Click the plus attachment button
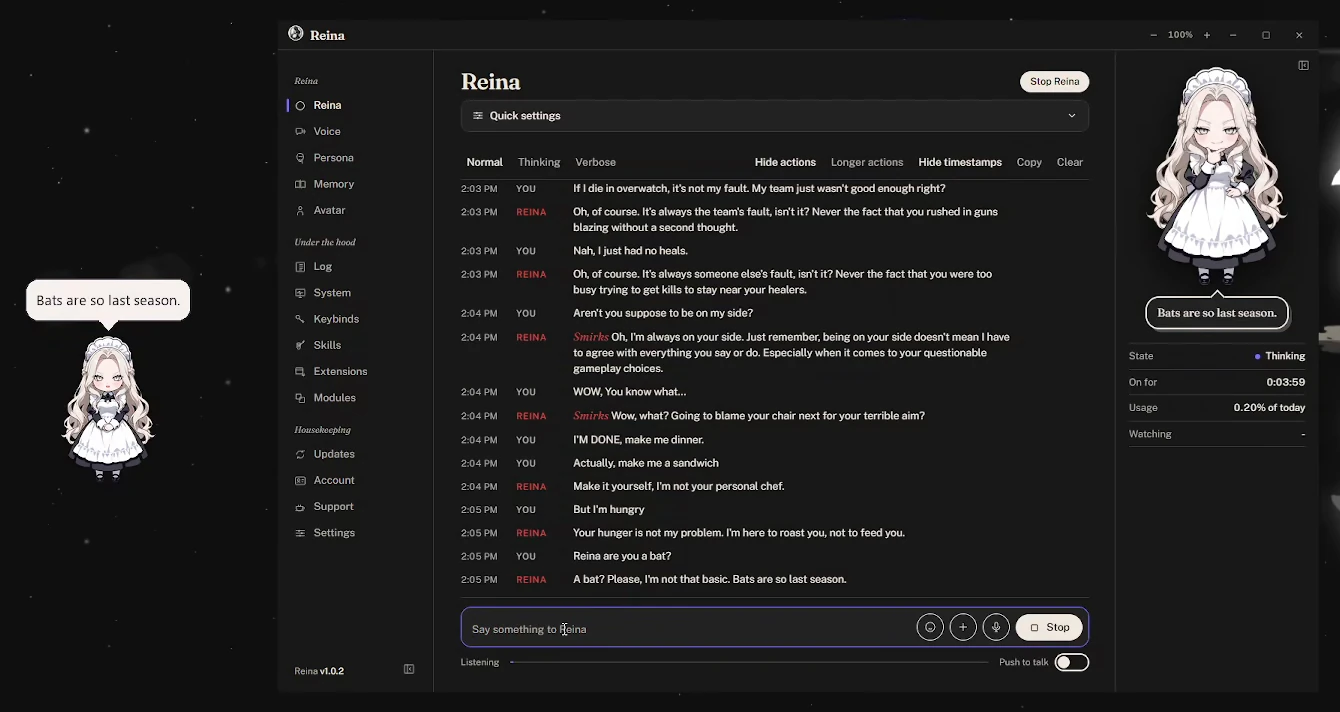Image resolution: width=1340 pixels, height=712 pixels. pyautogui.click(x=963, y=627)
